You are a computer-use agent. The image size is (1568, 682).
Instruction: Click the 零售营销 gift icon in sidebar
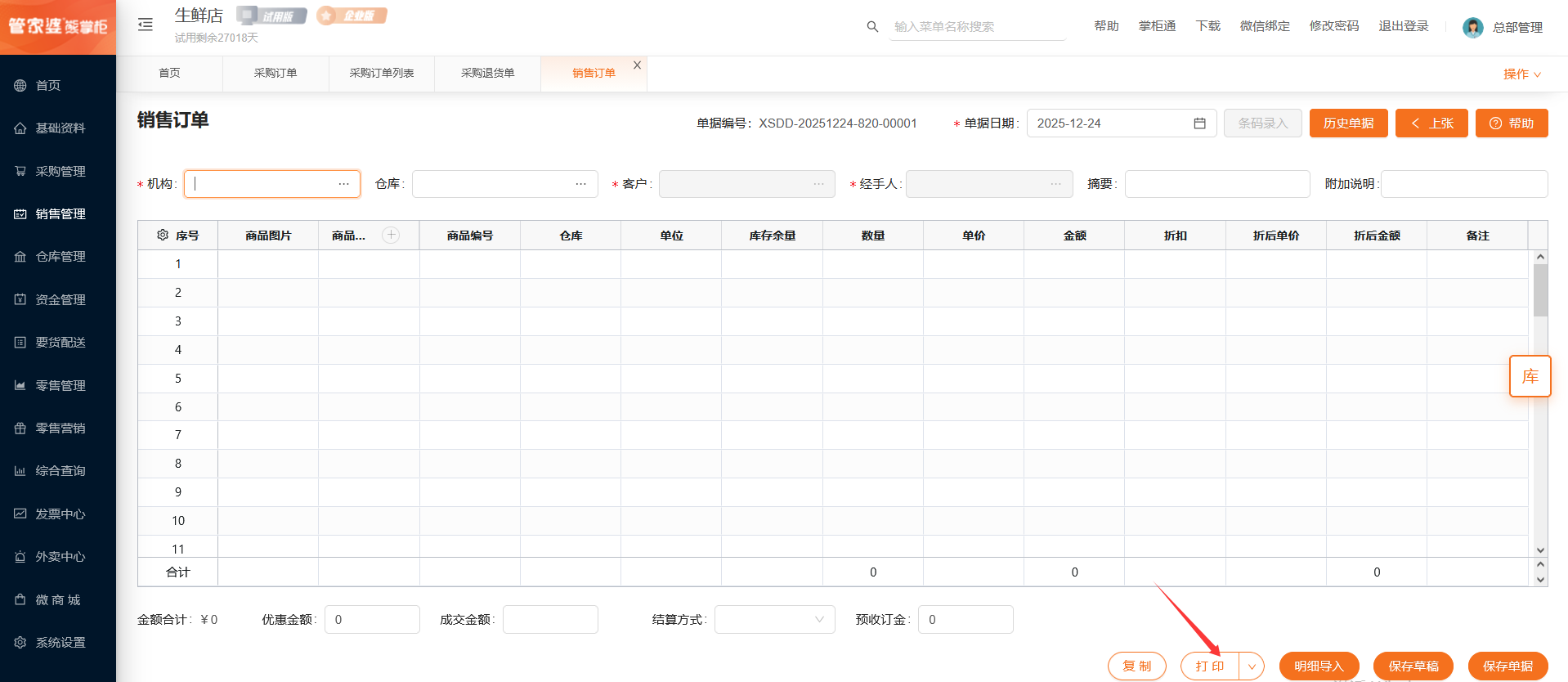pyautogui.click(x=20, y=428)
